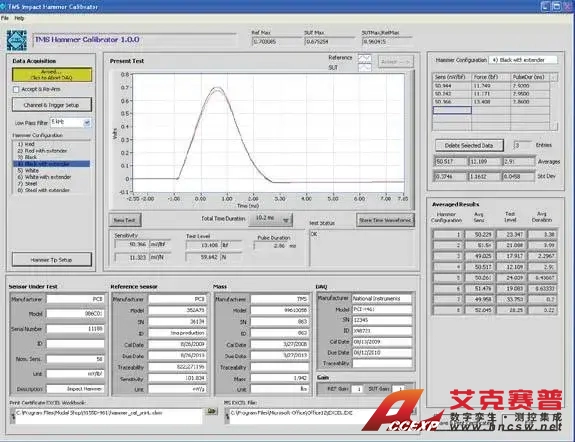Screen dimensions: 575x442
Task: Open Total Time Duration dropdown
Action: coord(270,219)
